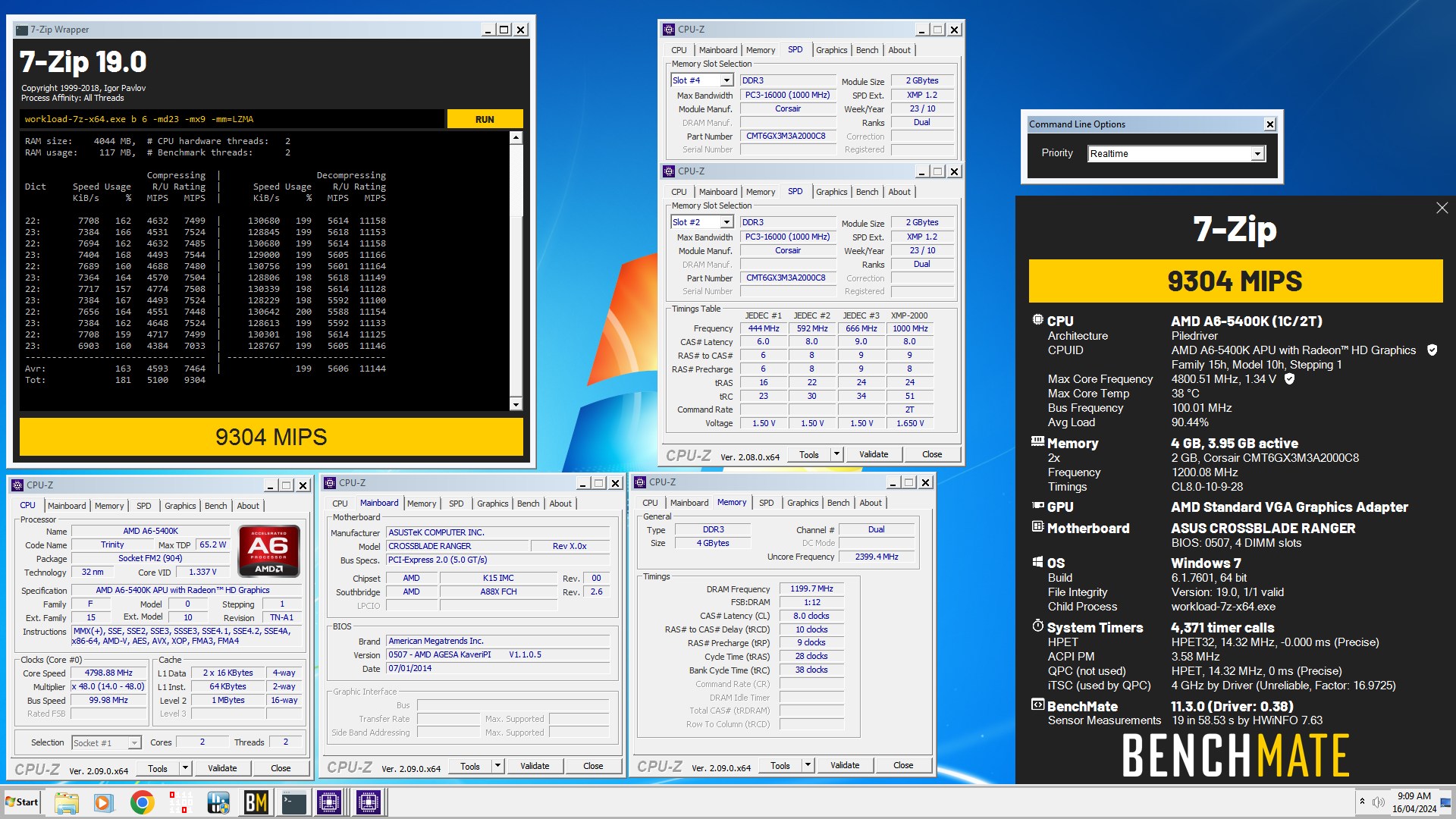This screenshot has width=1456, height=819.
Task: Click the 9304 MIPS score bar in 7-Zip Wrapper
Action: tap(271, 438)
